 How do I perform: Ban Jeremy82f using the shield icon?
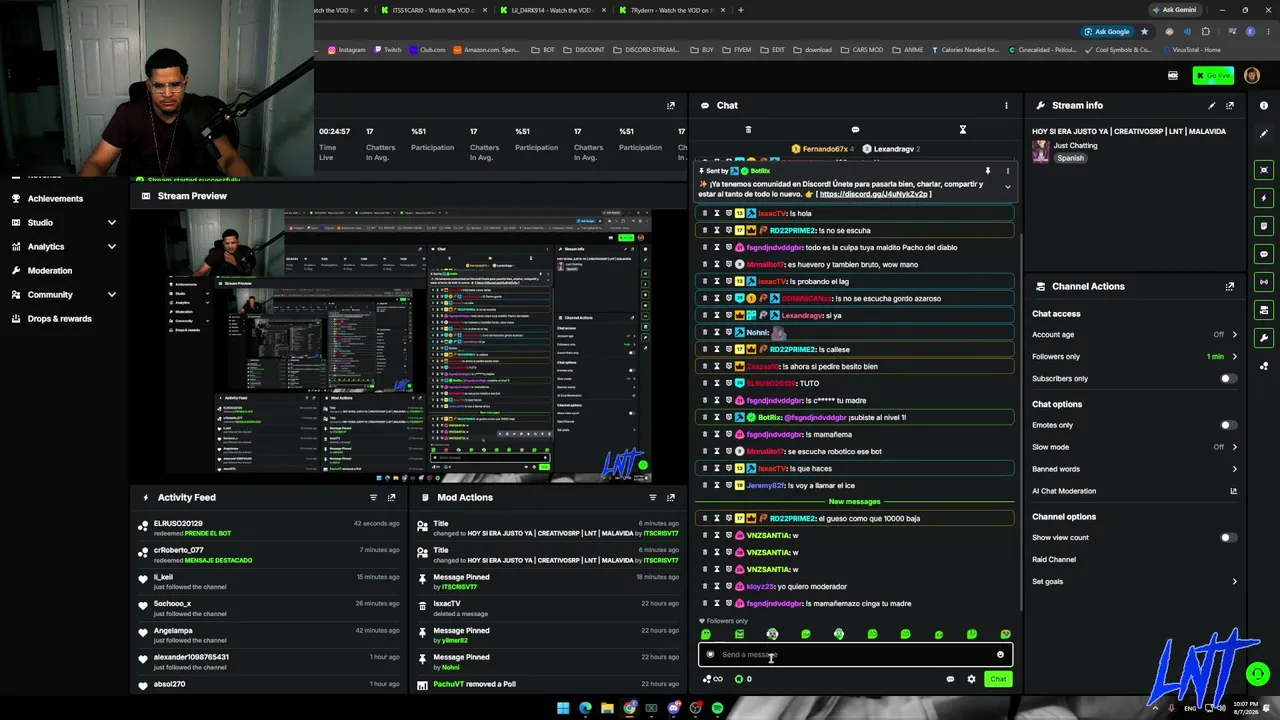(728, 485)
